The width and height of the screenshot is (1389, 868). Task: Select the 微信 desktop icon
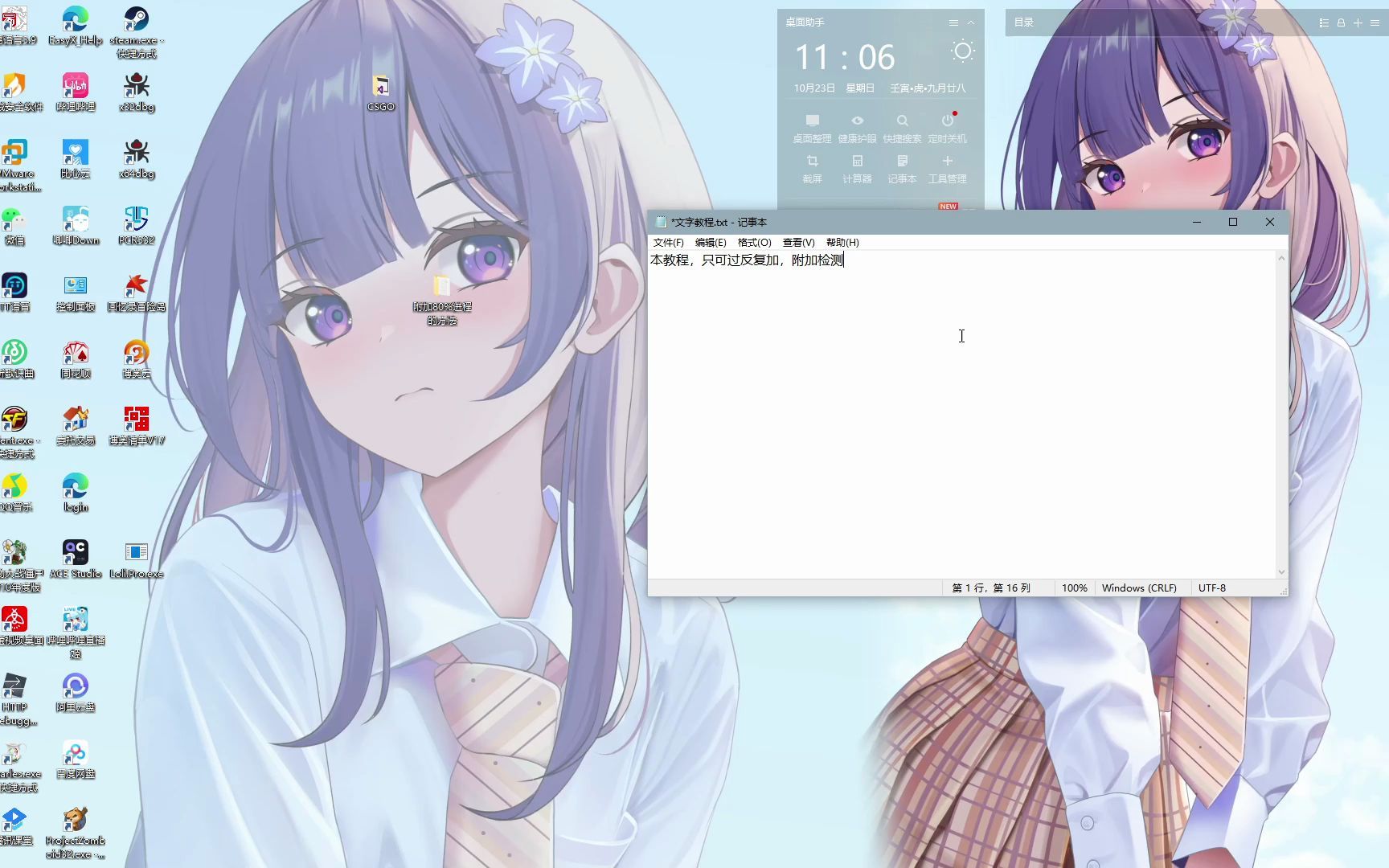(x=14, y=225)
